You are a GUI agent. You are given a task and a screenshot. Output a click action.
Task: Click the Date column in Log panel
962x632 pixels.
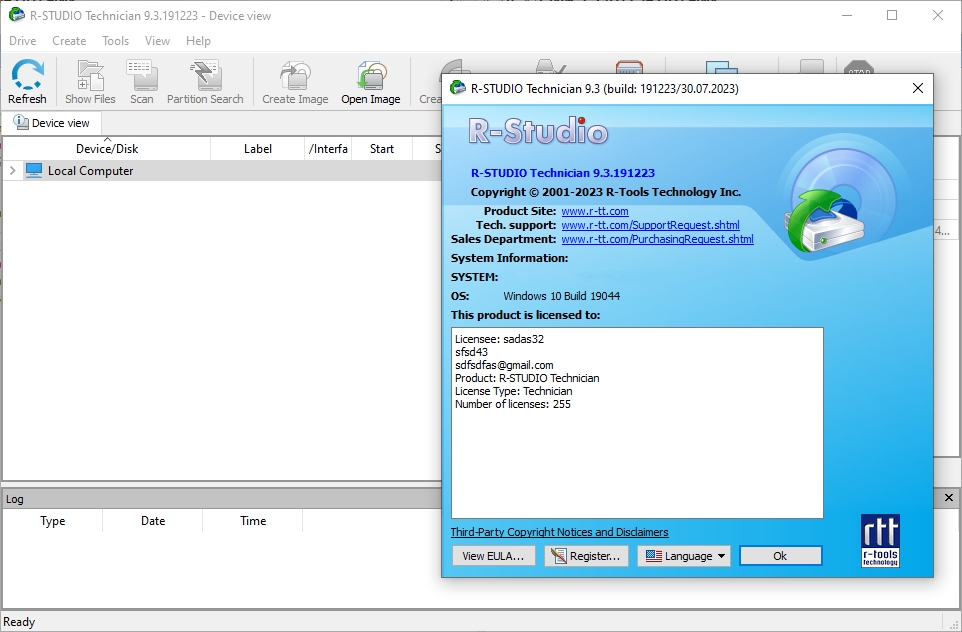click(x=153, y=521)
